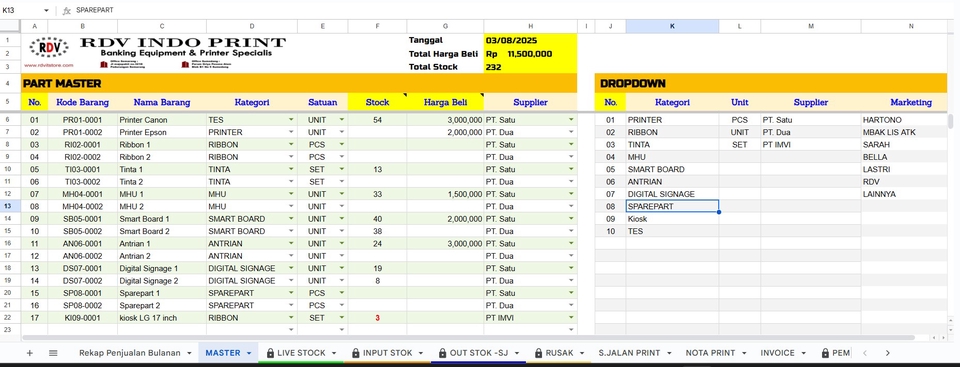Select DROPDOWN section title cell
The height and width of the screenshot is (367, 960).
click(771, 83)
